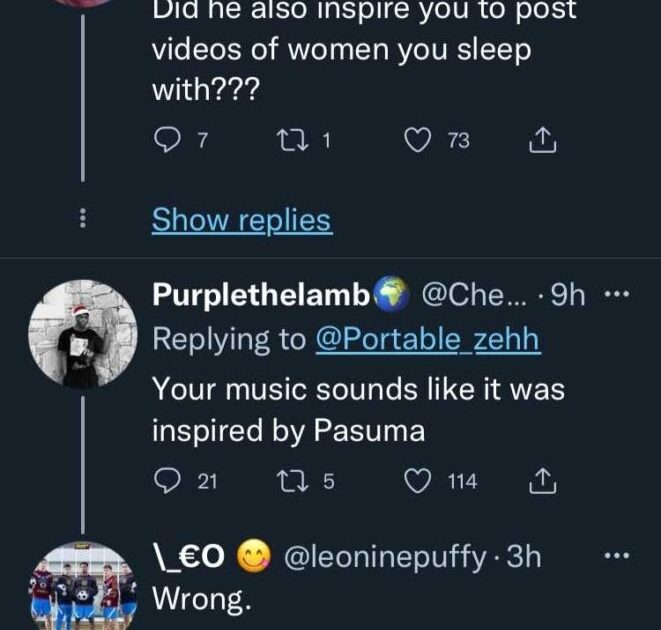Like the tweet with 73 likes
The height and width of the screenshot is (630, 661).
pyautogui.click(x=416, y=142)
